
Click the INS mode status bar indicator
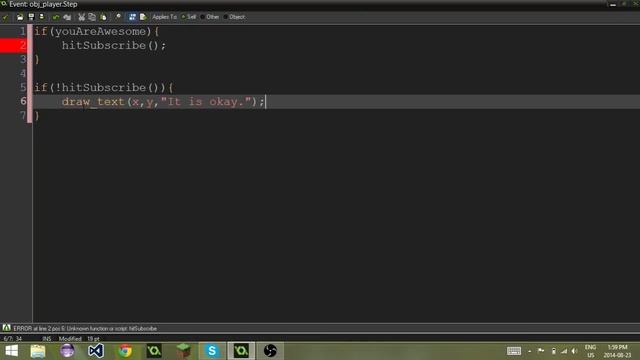(47, 339)
